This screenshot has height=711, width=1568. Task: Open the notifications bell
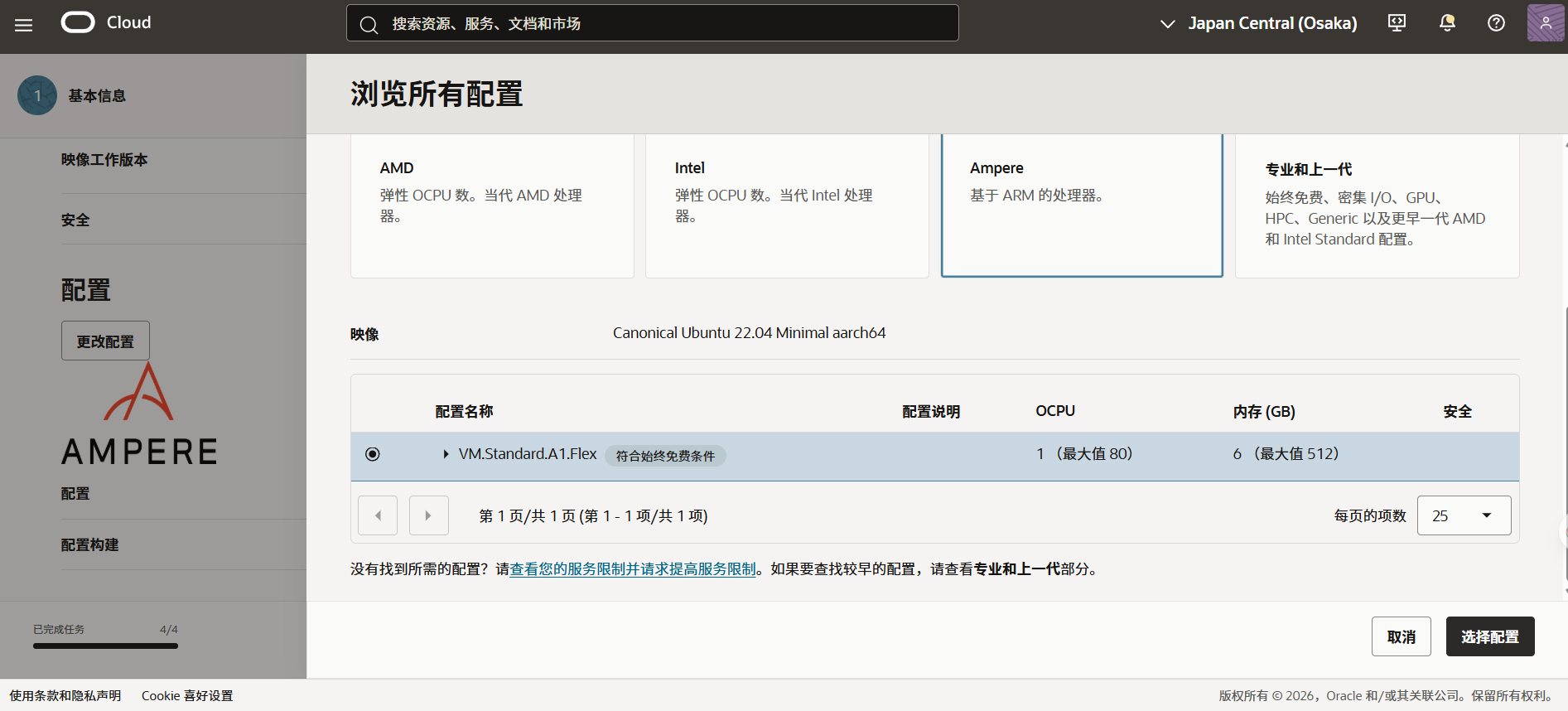click(x=1447, y=23)
